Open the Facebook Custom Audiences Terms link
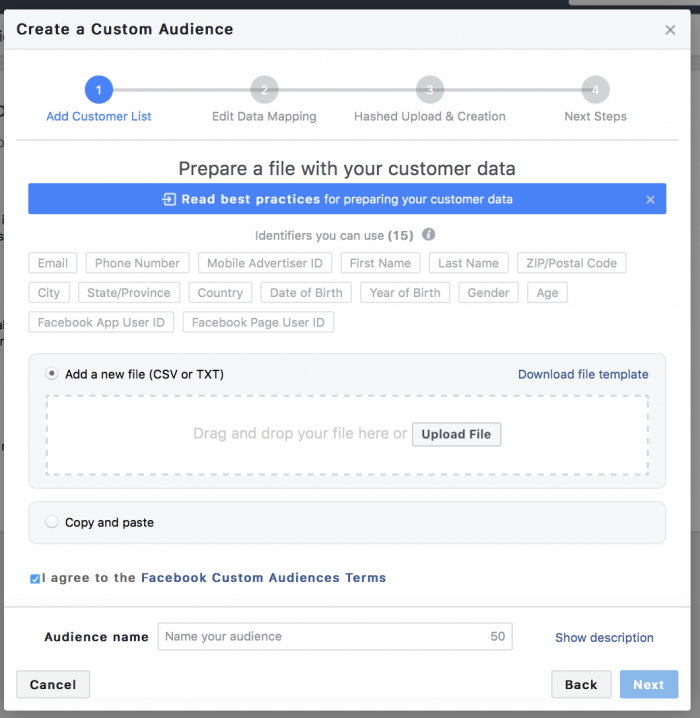The width and height of the screenshot is (700, 718). pyautogui.click(x=263, y=578)
